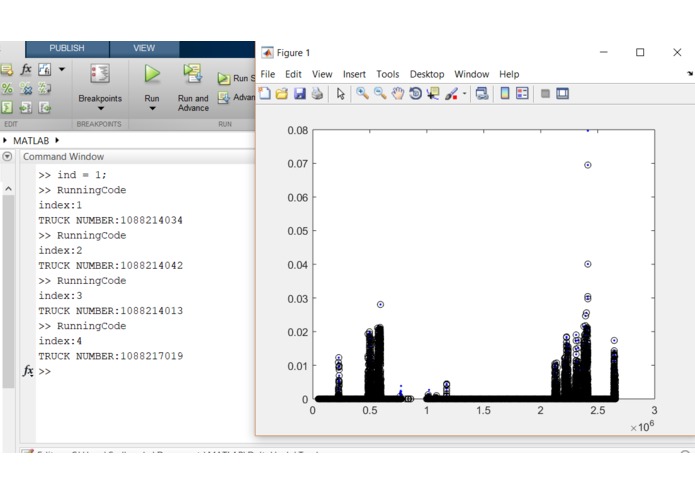Open Insert menu in Figure 1
The height and width of the screenshot is (494, 695).
354,74
